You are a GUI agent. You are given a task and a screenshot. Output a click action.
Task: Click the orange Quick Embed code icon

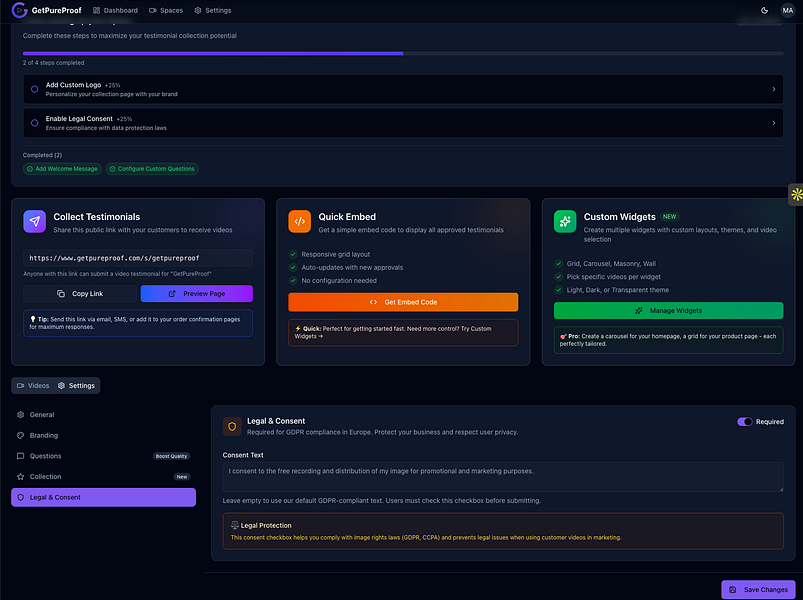300,221
